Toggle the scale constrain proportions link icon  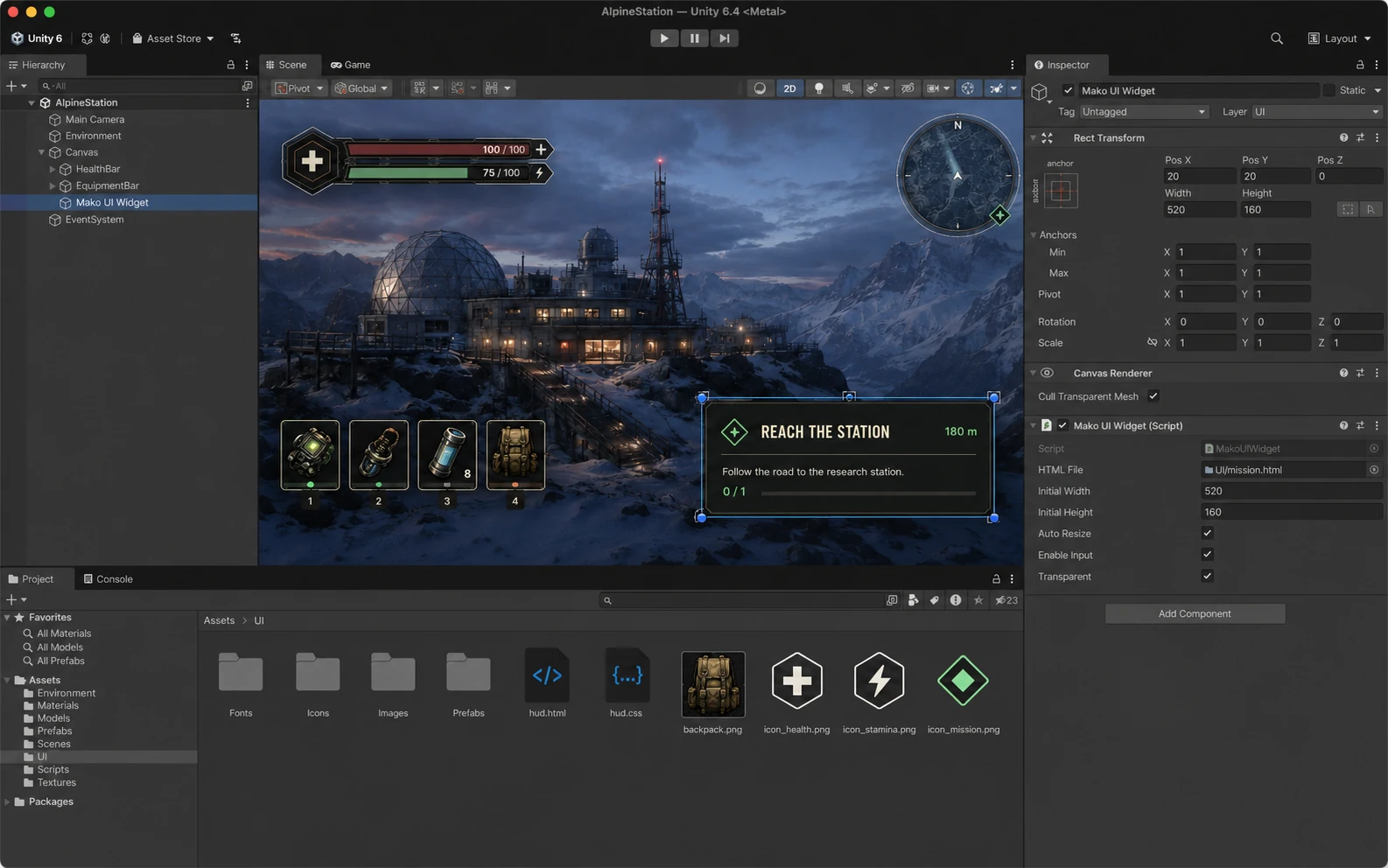click(1152, 343)
